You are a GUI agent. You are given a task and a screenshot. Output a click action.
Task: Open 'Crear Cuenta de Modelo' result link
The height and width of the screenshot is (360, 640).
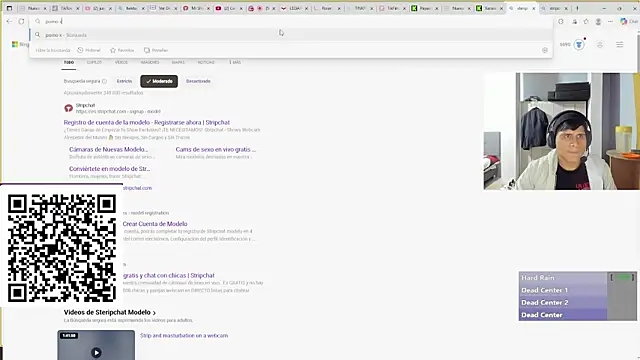coord(155,224)
